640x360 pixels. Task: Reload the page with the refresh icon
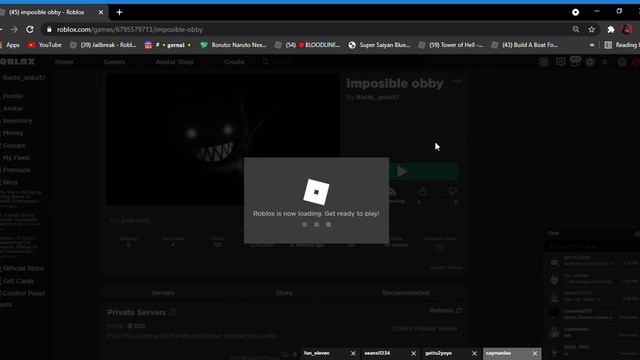pyautogui.click(x=30, y=29)
